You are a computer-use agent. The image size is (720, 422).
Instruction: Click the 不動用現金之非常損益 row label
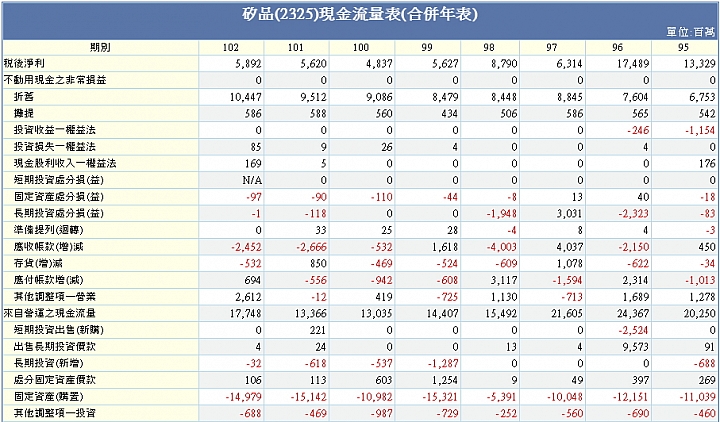[55, 80]
